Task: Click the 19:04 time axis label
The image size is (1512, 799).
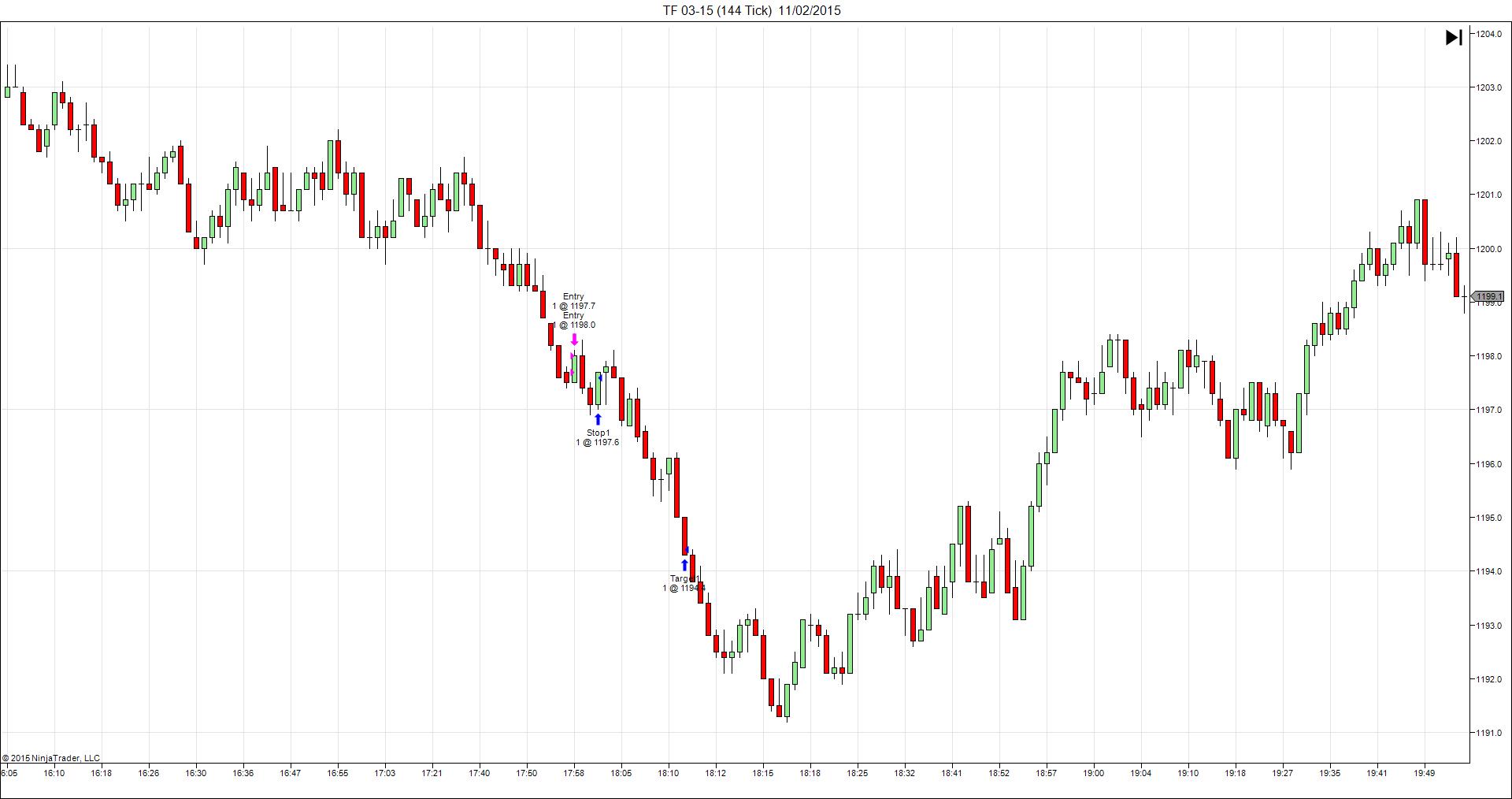Action: click(1141, 773)
